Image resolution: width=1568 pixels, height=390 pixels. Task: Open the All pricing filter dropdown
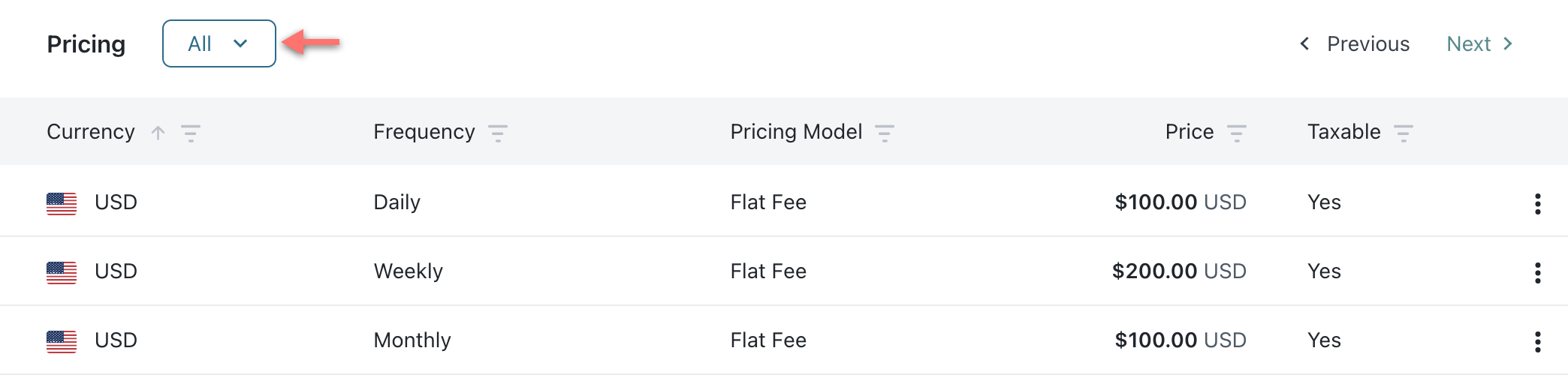(x=219, y=43)
